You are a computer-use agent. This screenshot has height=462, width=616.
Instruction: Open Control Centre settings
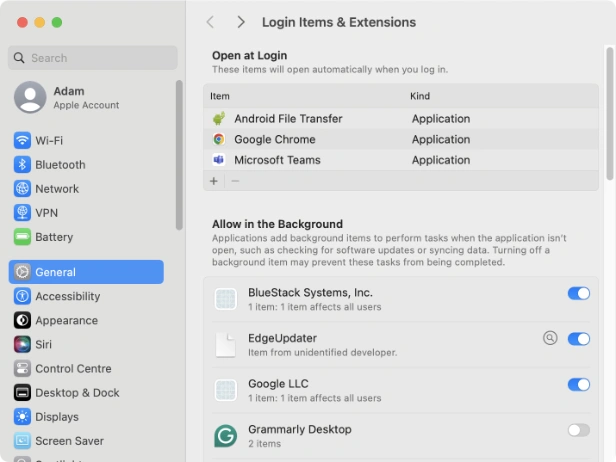click(x=72, y=369)
